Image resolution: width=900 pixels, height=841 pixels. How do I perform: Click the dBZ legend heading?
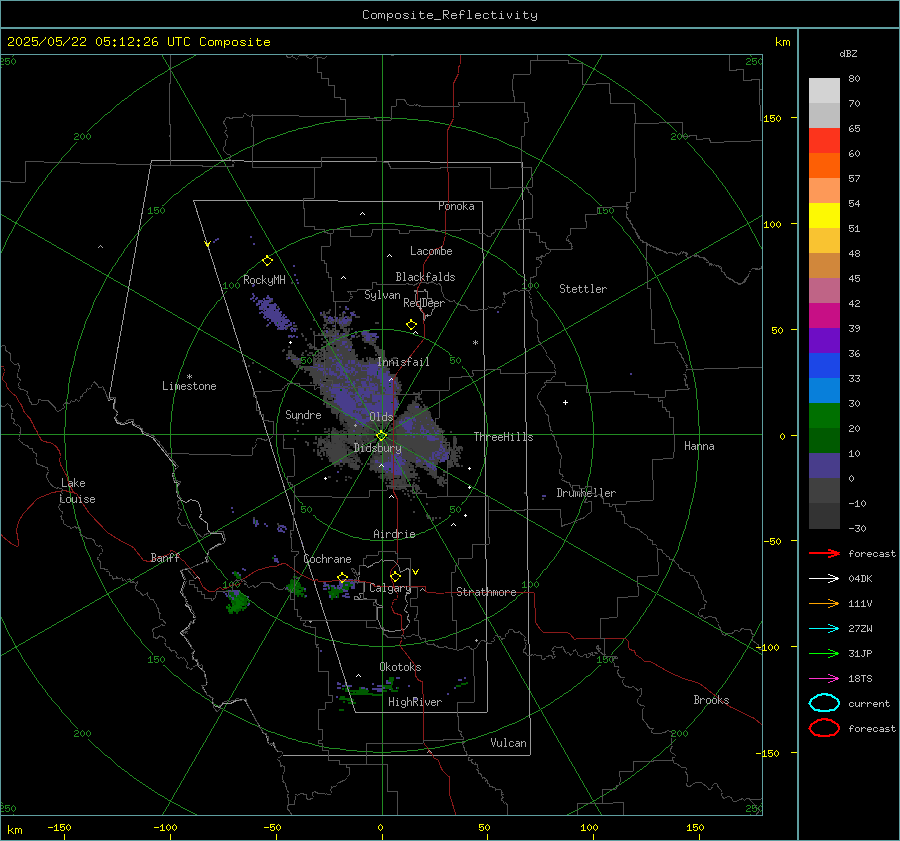pos(848,54)
